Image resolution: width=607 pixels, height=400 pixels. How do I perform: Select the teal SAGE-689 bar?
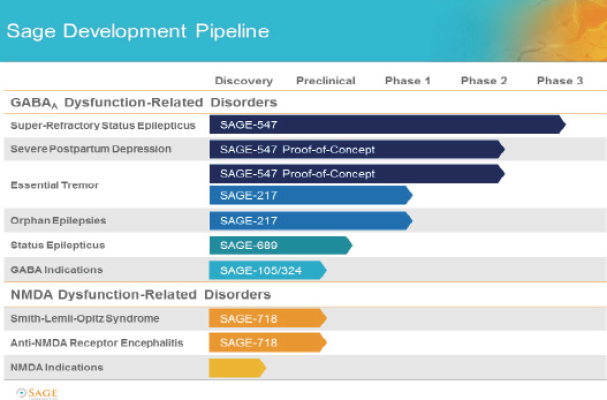[281, 245]
